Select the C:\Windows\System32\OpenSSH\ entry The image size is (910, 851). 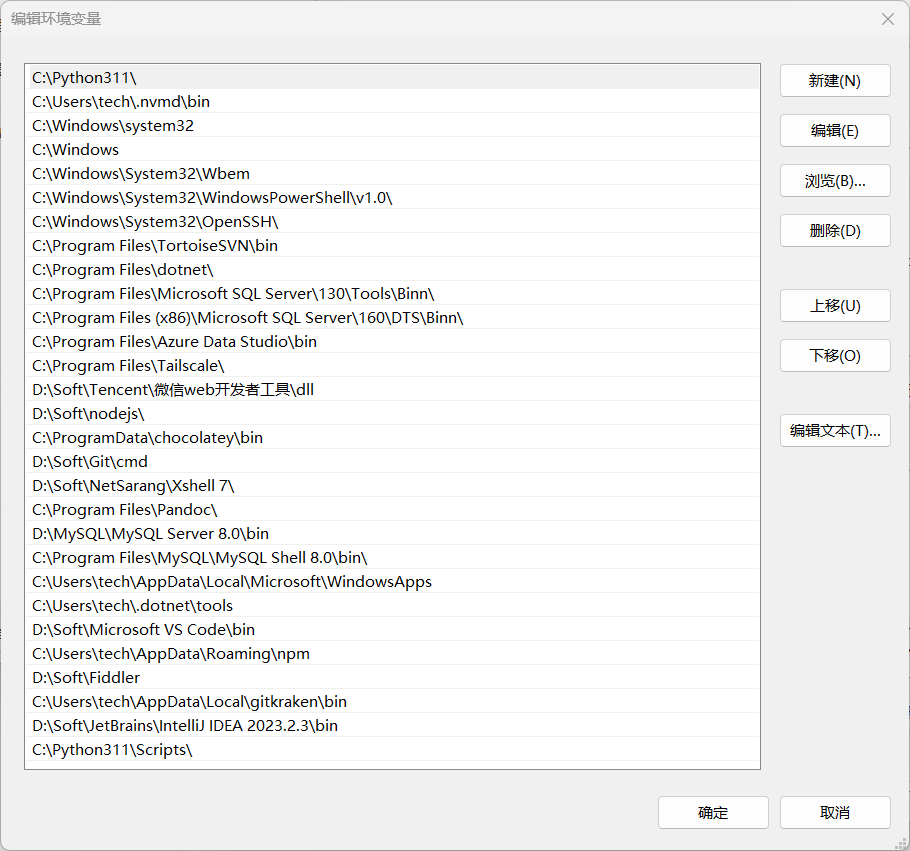[x=392, y=221]
